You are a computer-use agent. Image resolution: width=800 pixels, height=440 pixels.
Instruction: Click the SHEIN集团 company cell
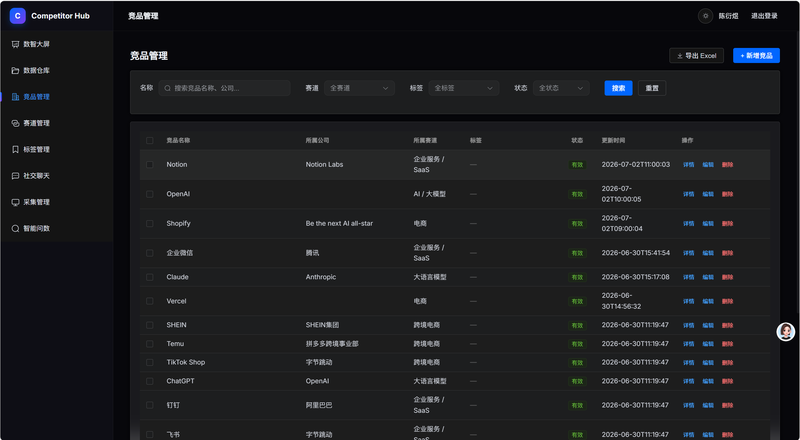coord(322,325)
